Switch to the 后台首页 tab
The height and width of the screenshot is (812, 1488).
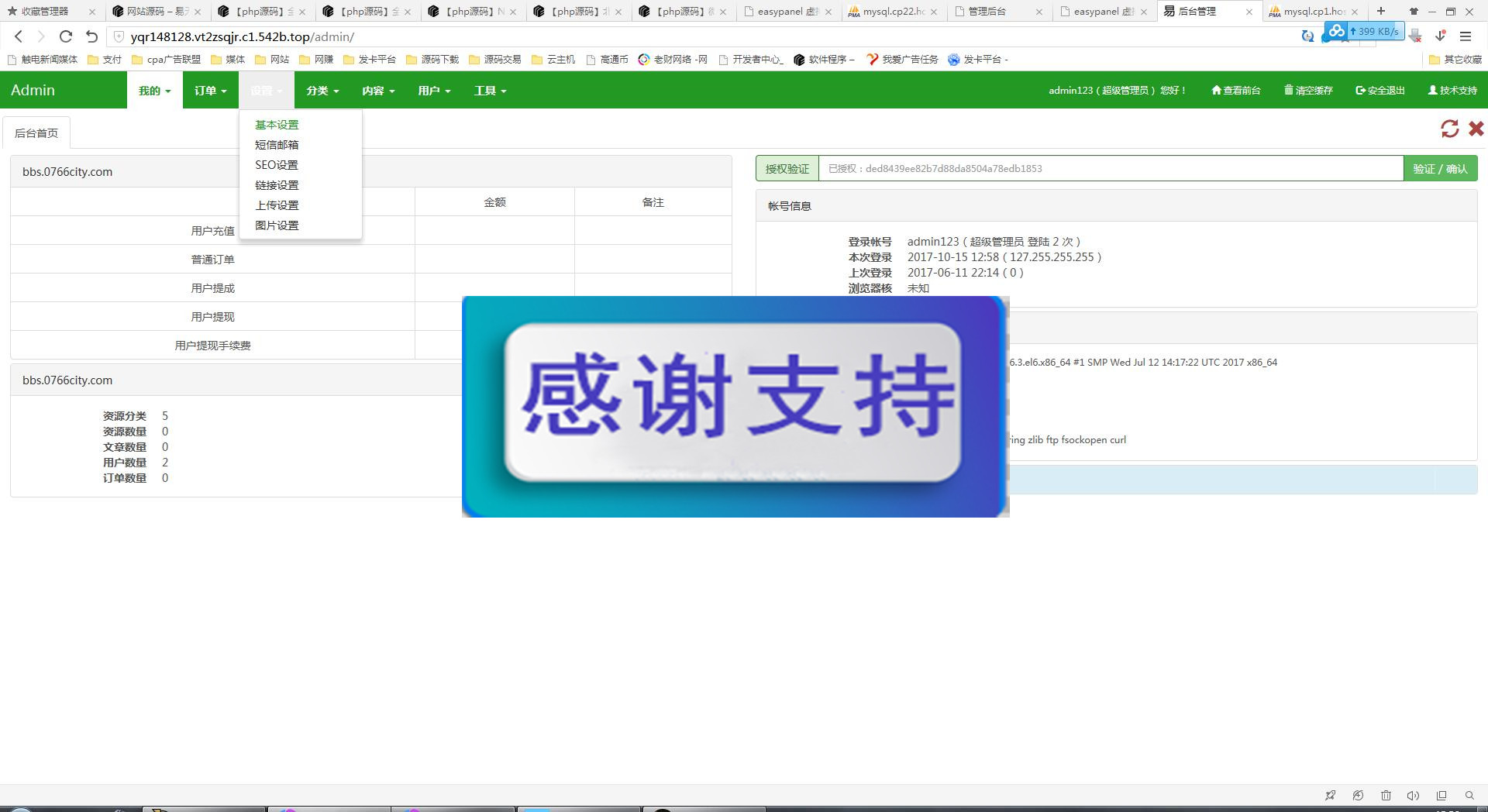click(36, 133)
